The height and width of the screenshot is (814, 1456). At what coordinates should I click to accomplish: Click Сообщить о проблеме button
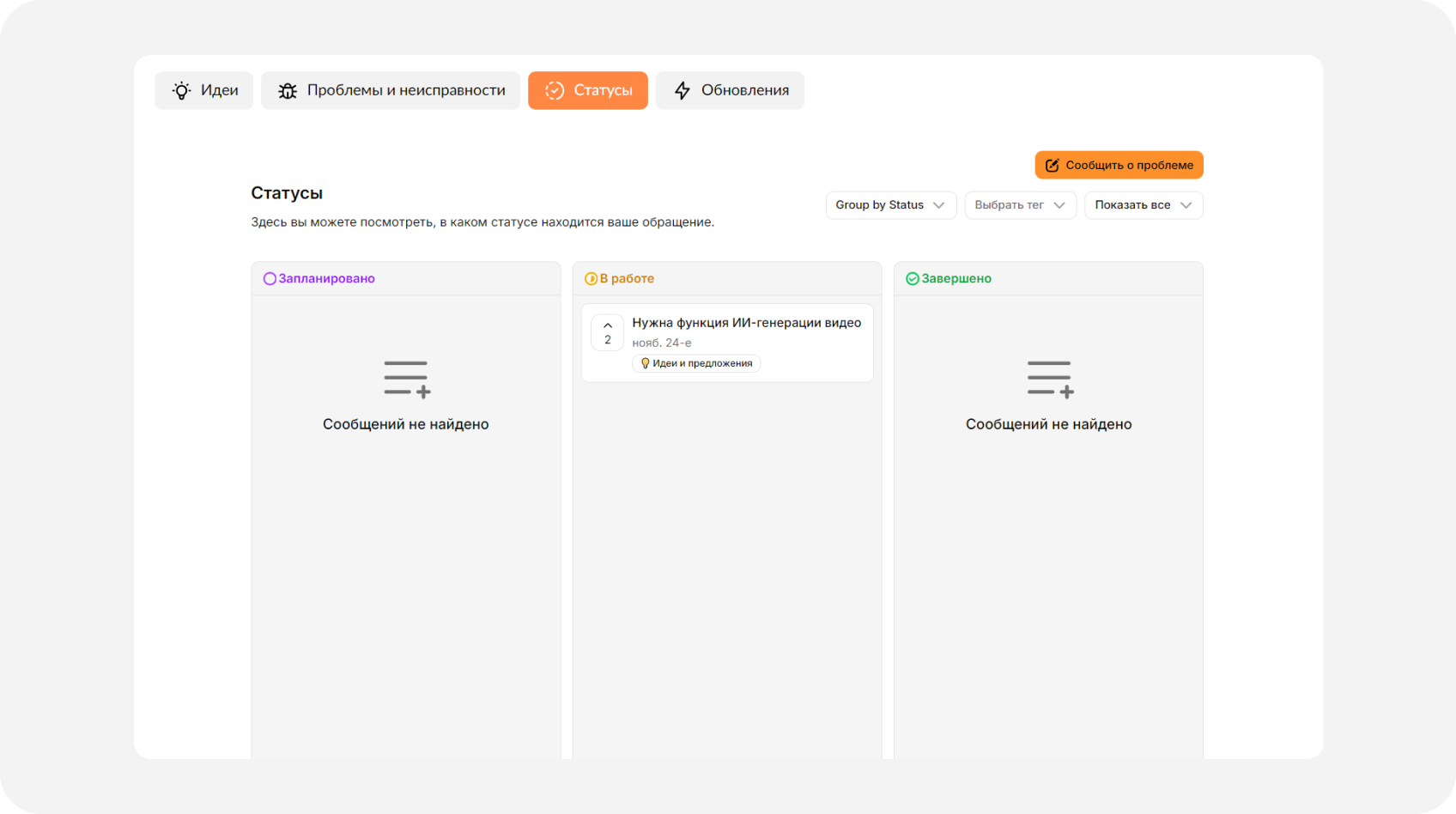1119,165
